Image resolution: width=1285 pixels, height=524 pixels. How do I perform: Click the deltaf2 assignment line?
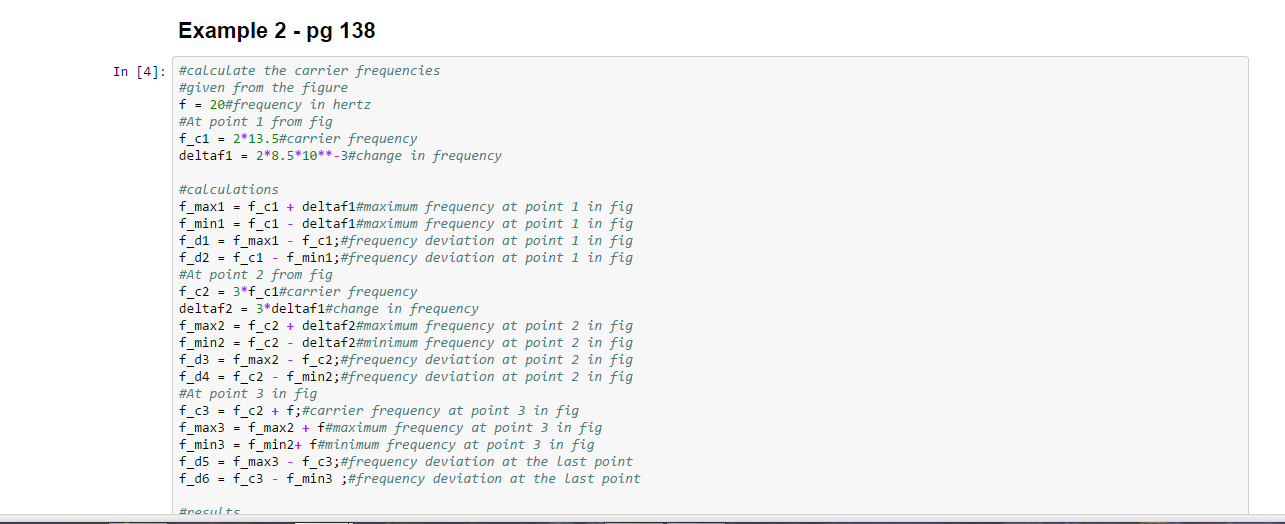[328, 309]
